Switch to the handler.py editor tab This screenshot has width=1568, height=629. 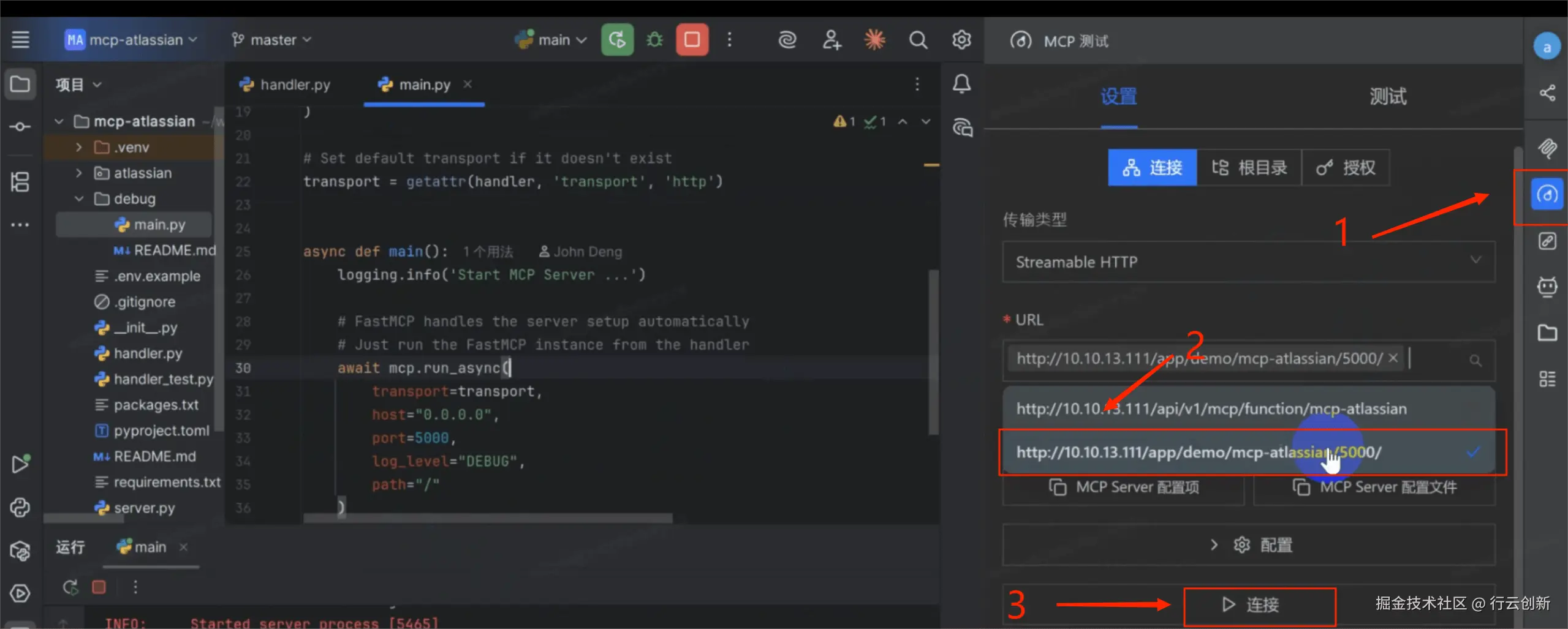pos(285,85)
